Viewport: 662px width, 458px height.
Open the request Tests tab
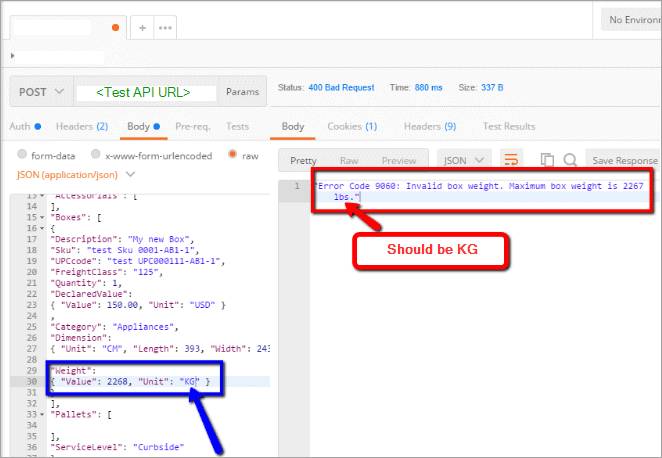point(237,126)
